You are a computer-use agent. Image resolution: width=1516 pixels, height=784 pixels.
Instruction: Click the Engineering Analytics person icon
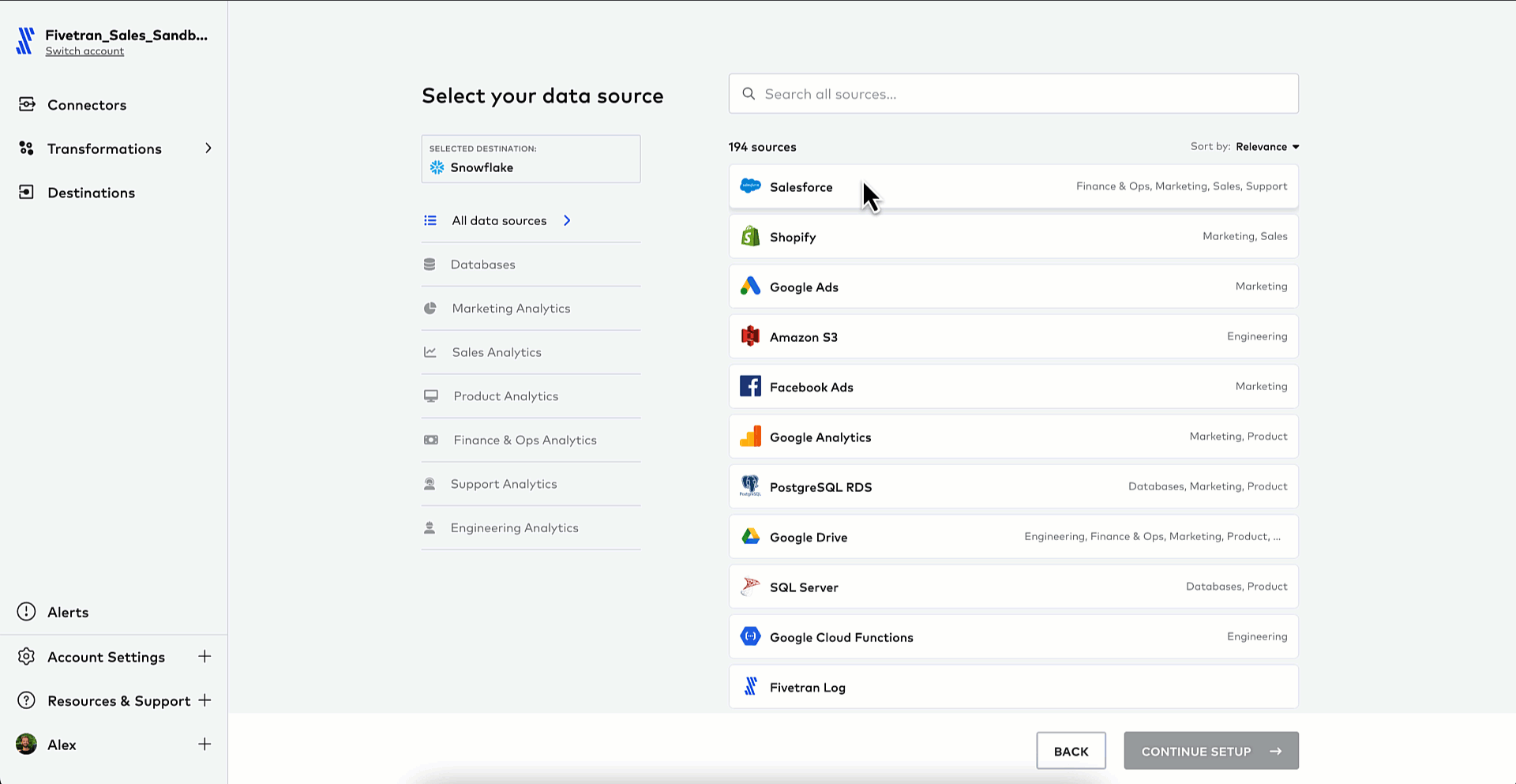pyautogui.click(x=430, y=527)
